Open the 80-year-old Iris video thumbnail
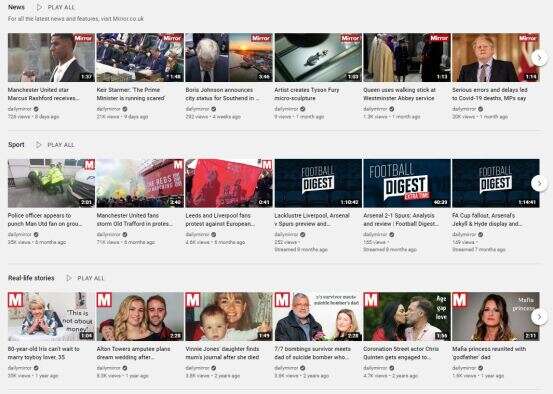The width and height of the screenshot is (553, 394). 51,316
